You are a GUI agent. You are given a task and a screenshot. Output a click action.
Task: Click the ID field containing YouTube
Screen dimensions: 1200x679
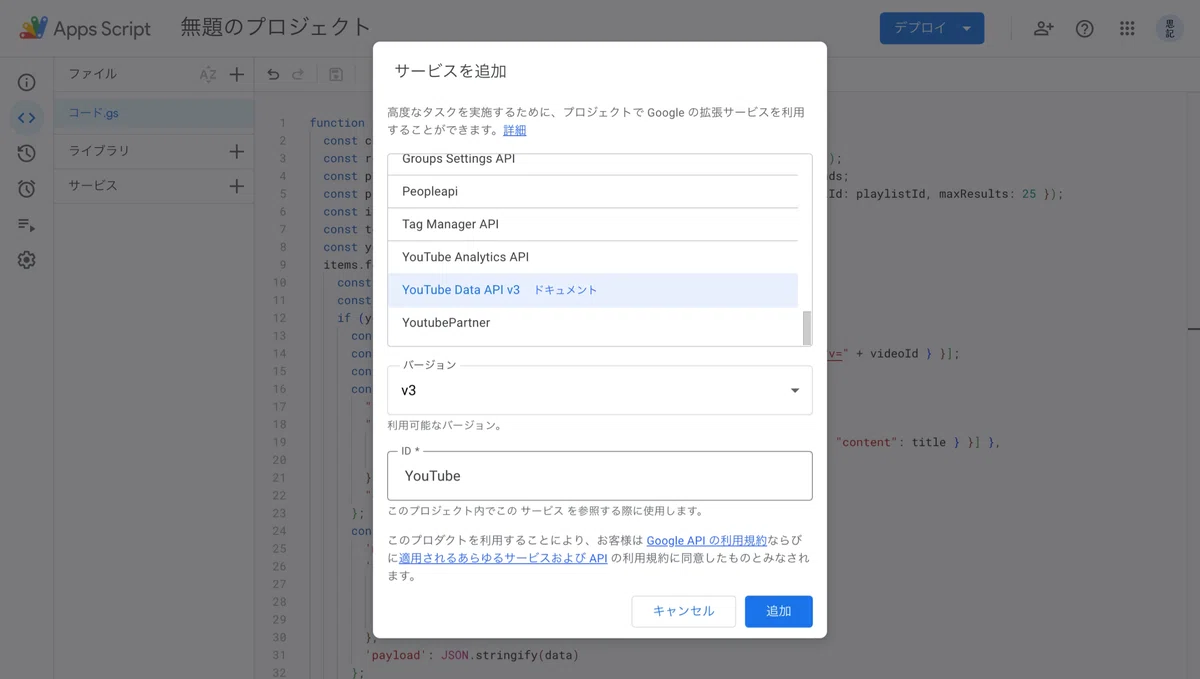click(x=600, y=476)
